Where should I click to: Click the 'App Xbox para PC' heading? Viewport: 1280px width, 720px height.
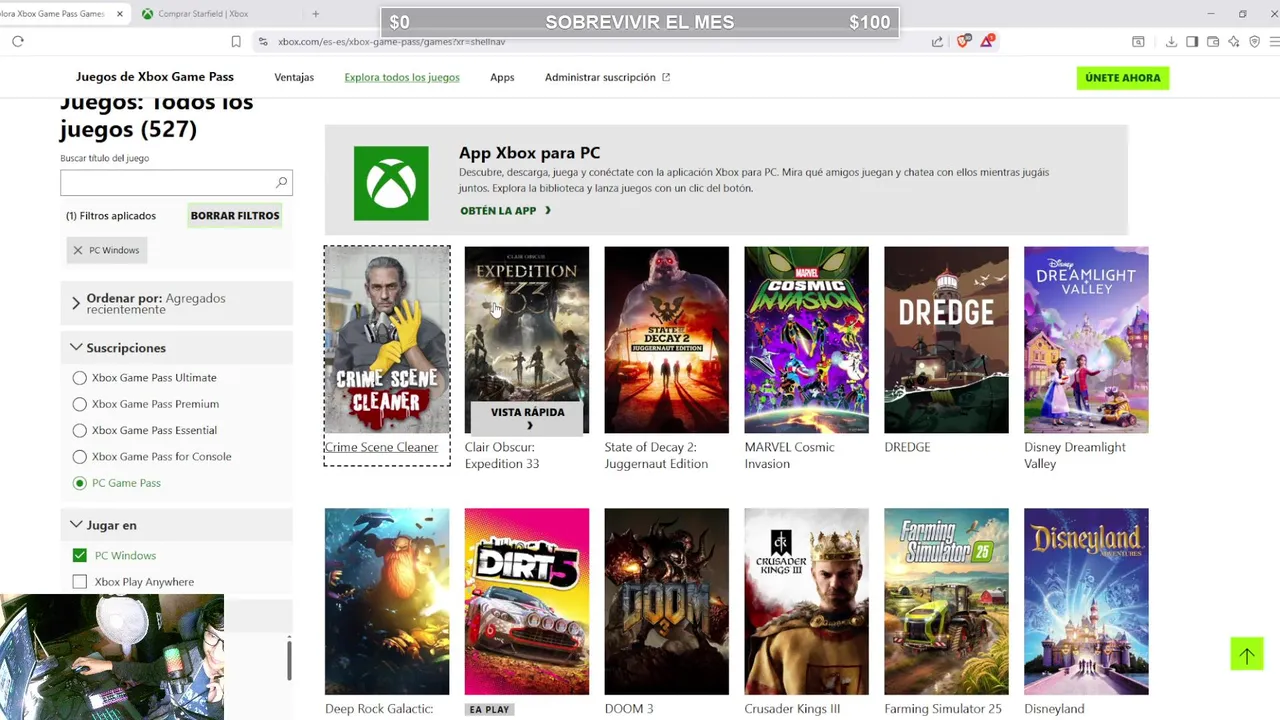529,153
